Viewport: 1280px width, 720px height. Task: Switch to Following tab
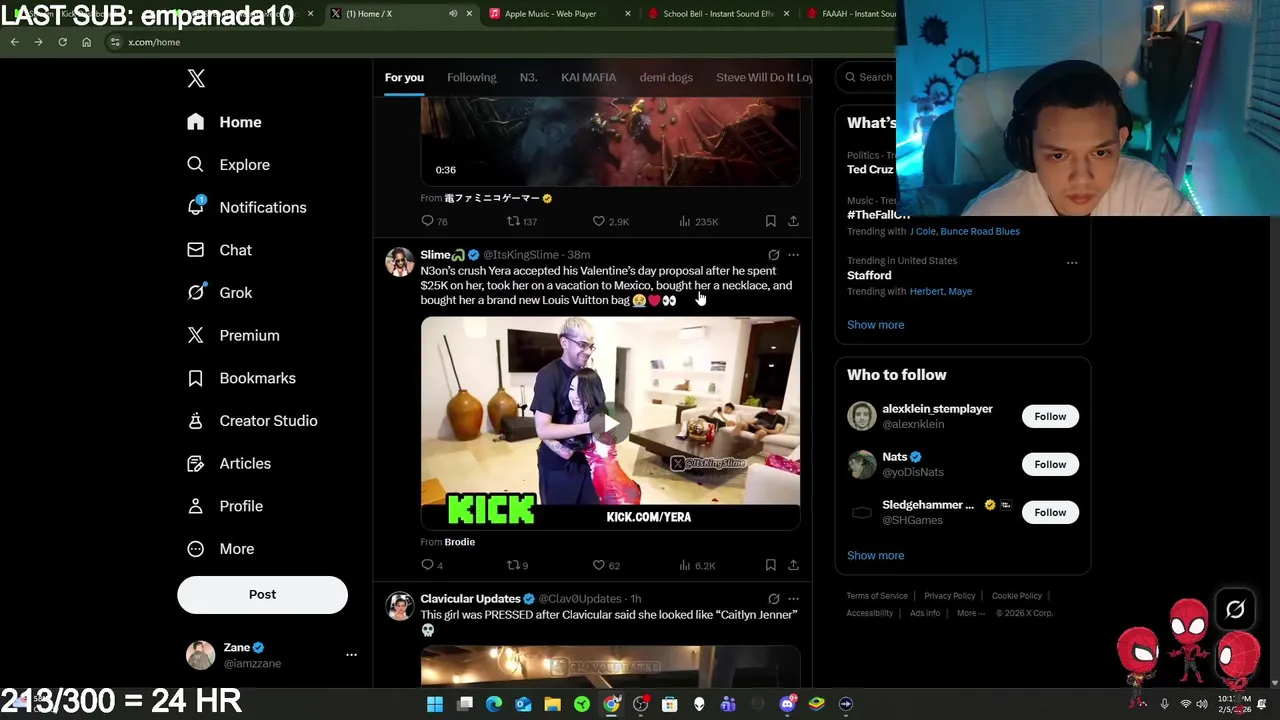point(471,77)
